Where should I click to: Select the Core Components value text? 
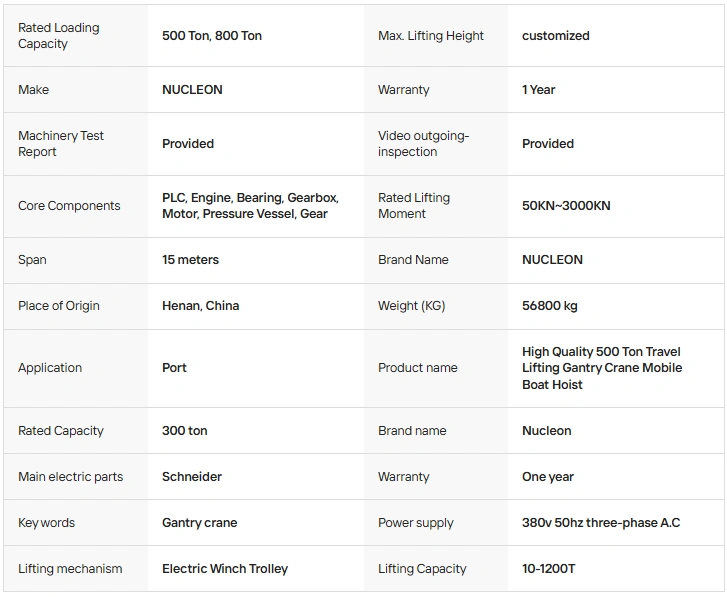[x=250, y=206]
